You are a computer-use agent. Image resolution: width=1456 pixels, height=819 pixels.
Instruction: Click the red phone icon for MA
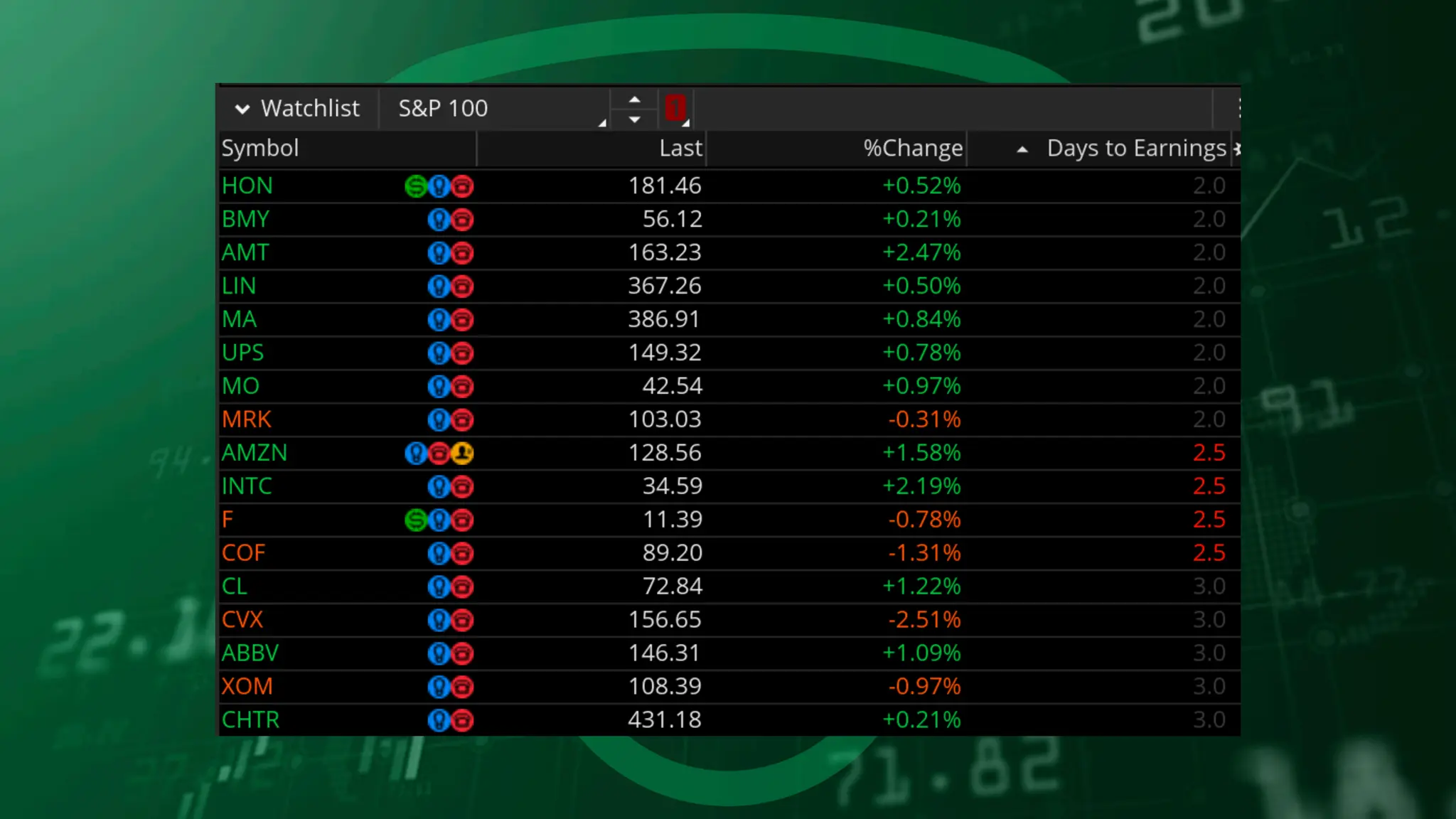(462, 320)
